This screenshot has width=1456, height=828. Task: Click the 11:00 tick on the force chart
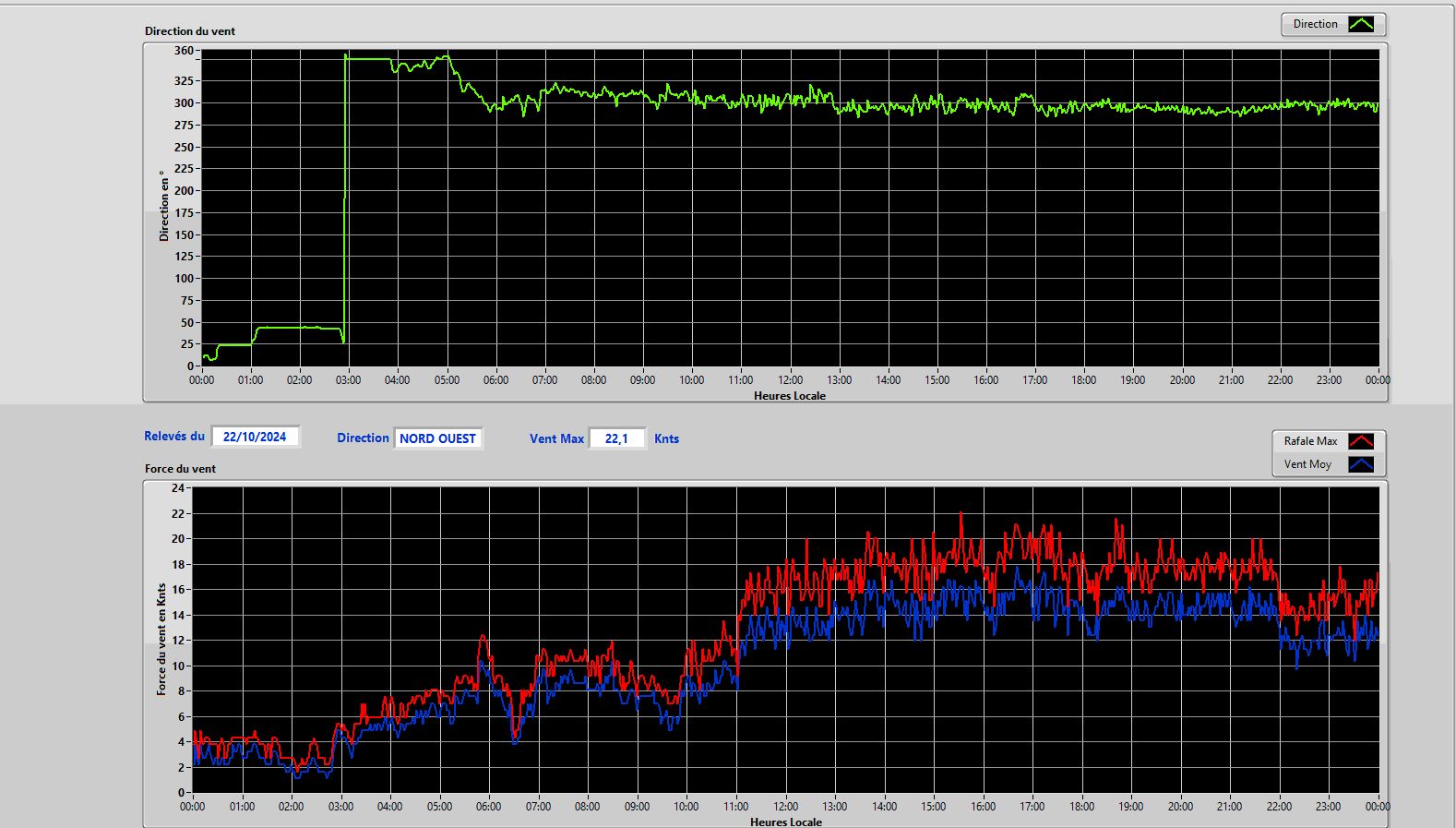pyautogui.click(x=736, y=806)
